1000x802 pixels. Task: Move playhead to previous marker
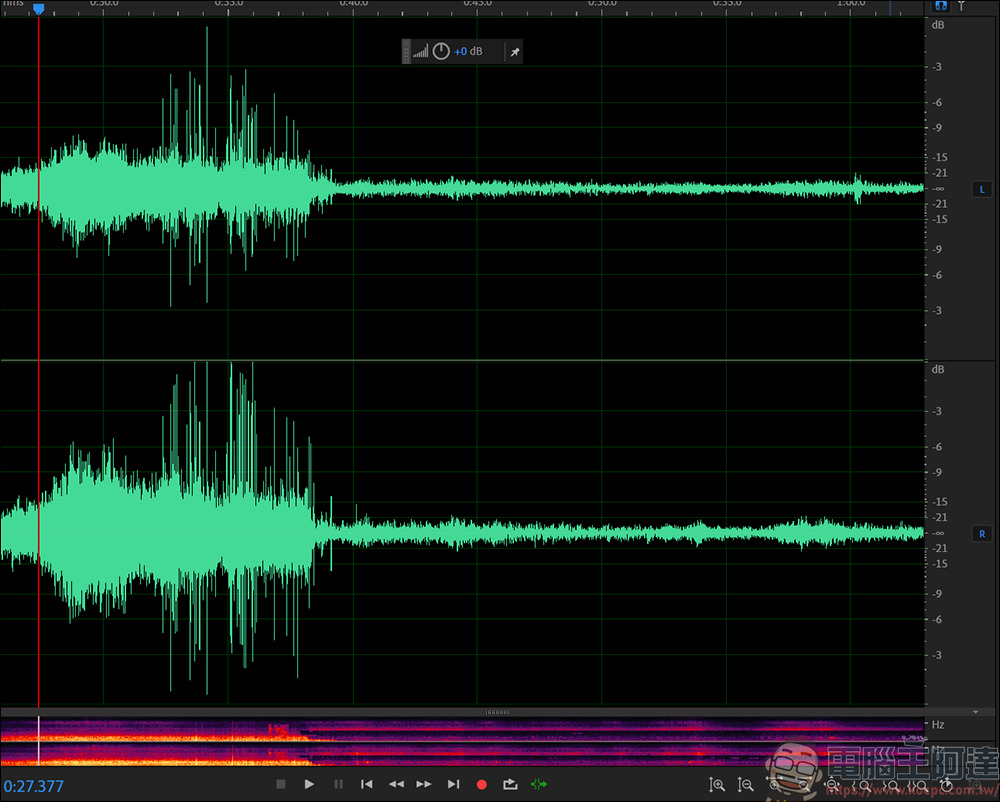click(367, 785)
